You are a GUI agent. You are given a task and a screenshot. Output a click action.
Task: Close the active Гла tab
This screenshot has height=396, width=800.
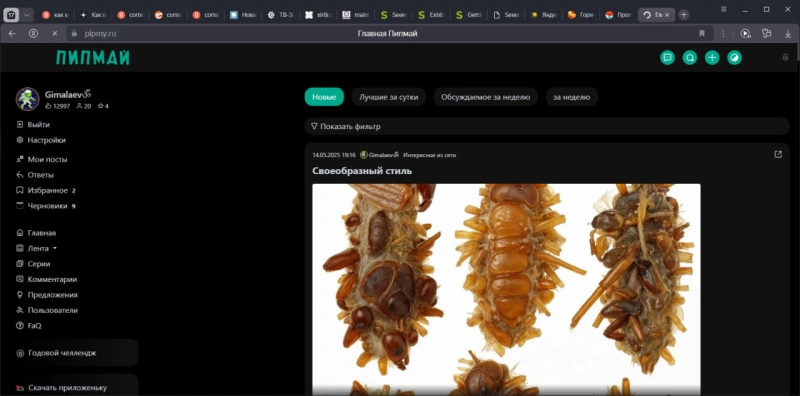click(667, 15)
